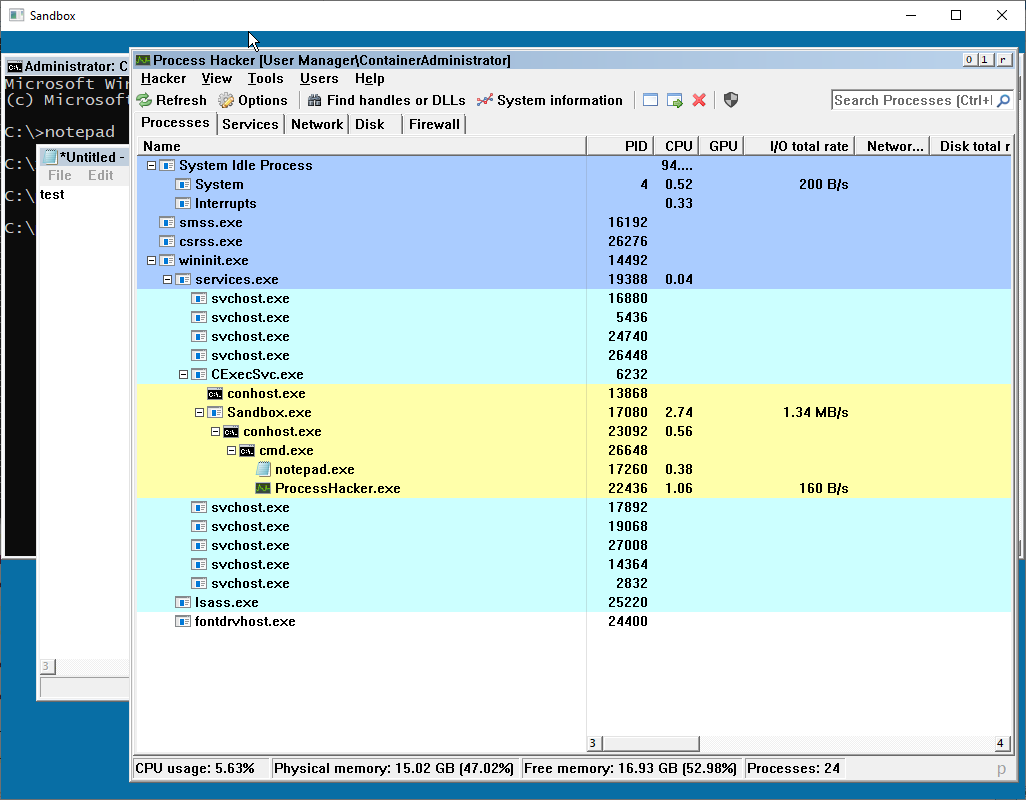
Task: Select the Processes tab
Action: (175, 123)
